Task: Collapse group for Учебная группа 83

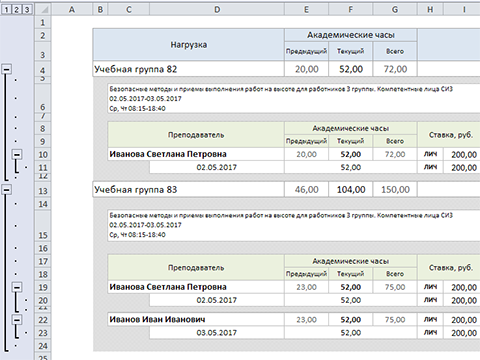Action: [x=7, y=190]
